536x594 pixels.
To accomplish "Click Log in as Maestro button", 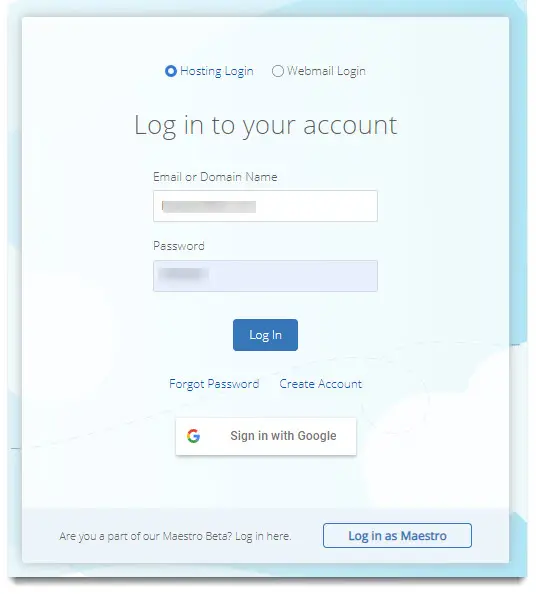I will 397,535.
